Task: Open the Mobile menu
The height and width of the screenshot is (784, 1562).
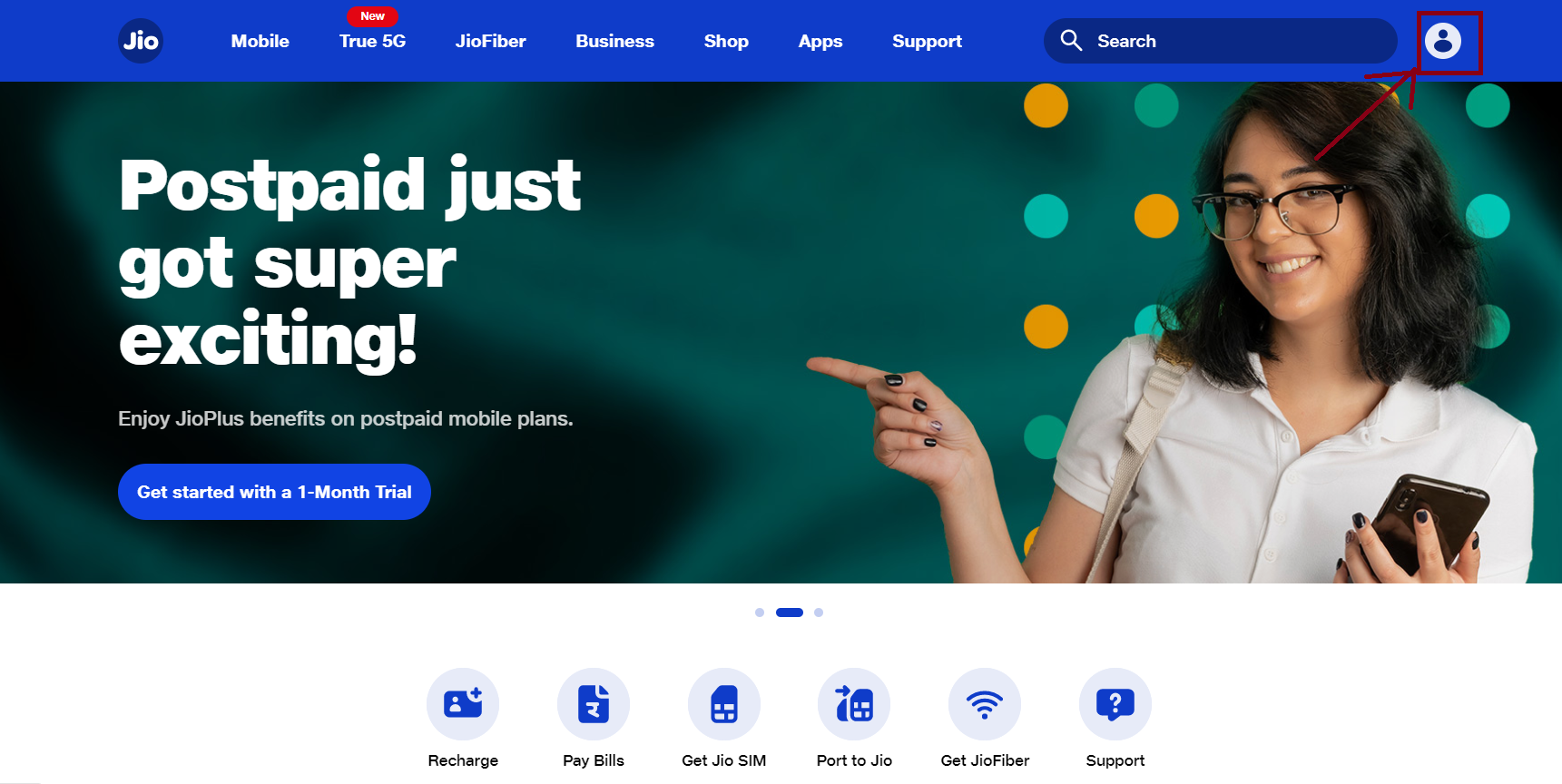Action: pos(260,41)
